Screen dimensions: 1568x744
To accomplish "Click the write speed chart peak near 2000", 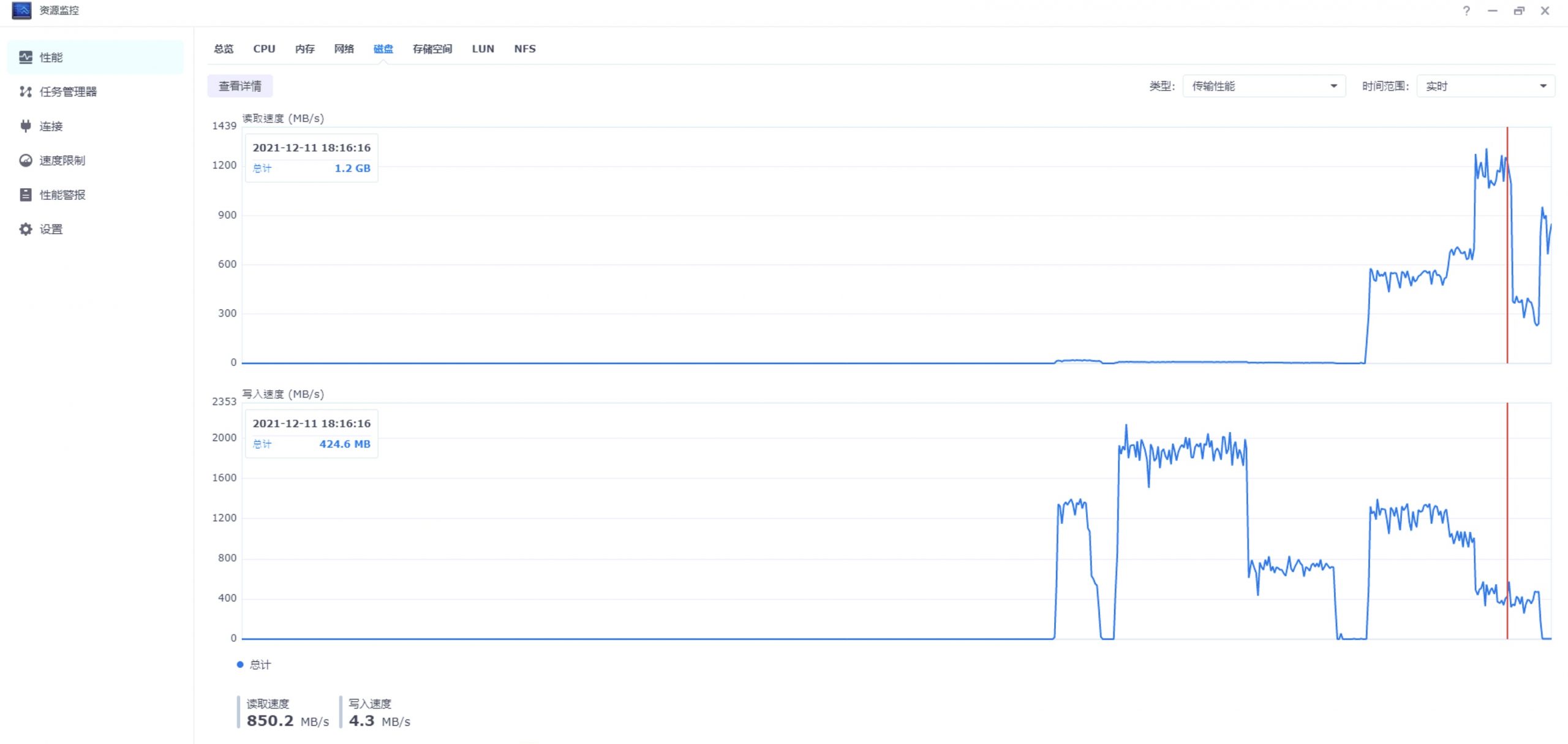I will (1126, 428).
